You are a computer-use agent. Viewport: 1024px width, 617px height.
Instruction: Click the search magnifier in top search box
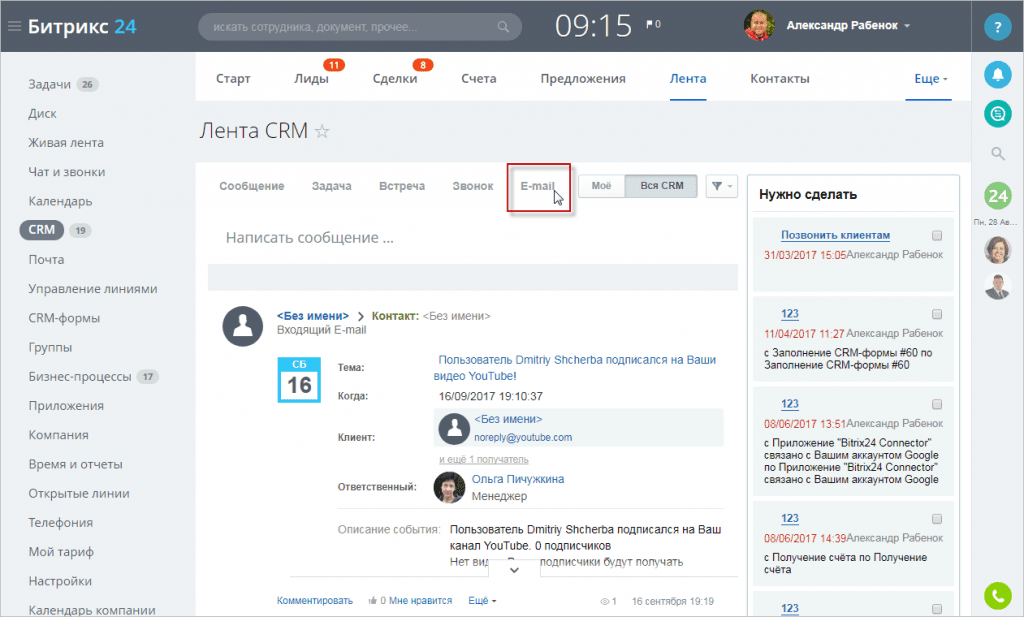pyautogui.click(x=503, y=27)
